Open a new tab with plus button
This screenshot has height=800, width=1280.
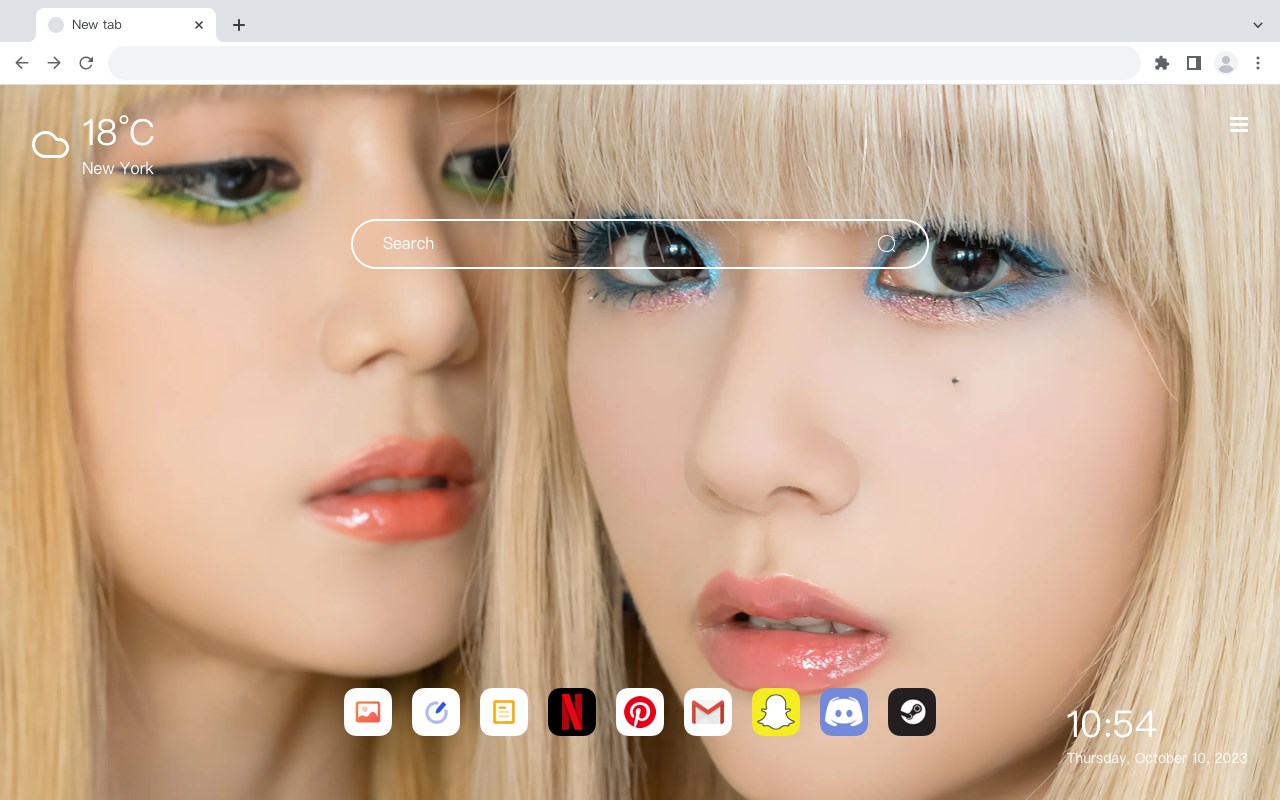[238, 25]
